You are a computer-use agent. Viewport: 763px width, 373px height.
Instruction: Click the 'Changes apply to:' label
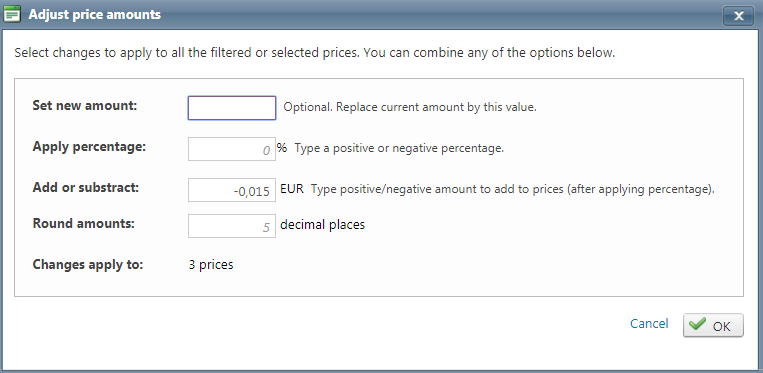pyautogui.click(x=88, y=265)
